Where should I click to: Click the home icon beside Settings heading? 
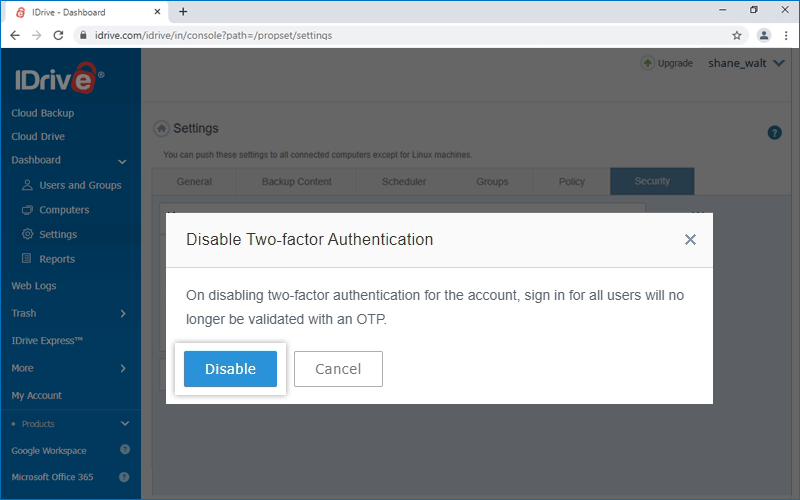[161, 129]
